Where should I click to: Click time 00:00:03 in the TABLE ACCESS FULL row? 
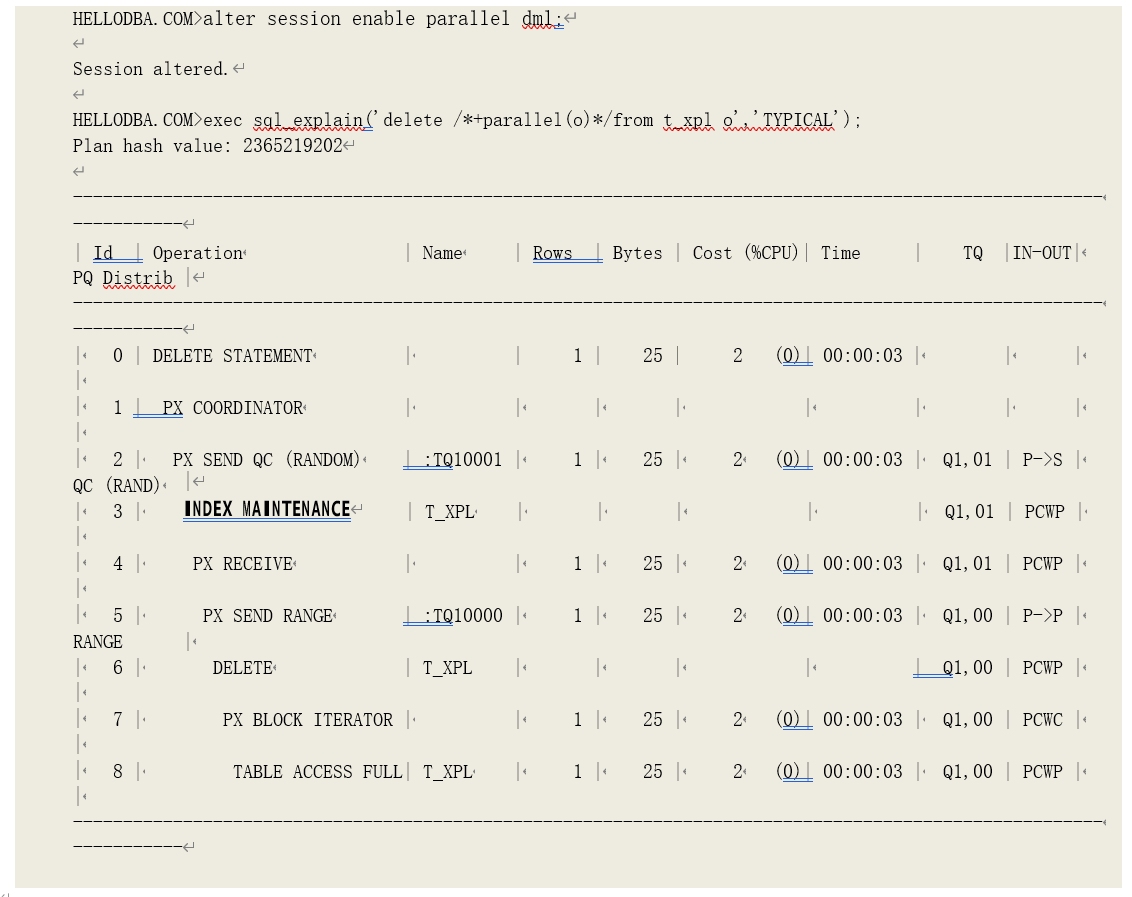point(863,772)
